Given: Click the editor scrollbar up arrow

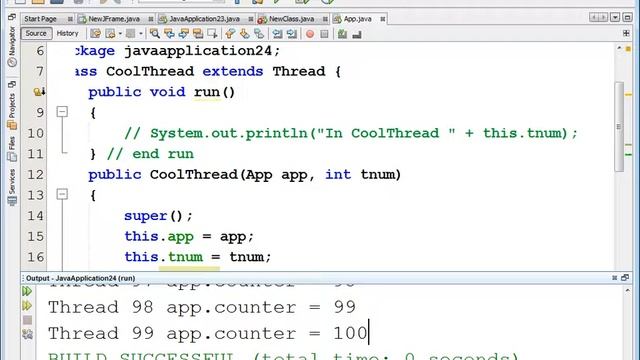Looking at the screenshot, I should pyautogui.click(x=619, y=48).
